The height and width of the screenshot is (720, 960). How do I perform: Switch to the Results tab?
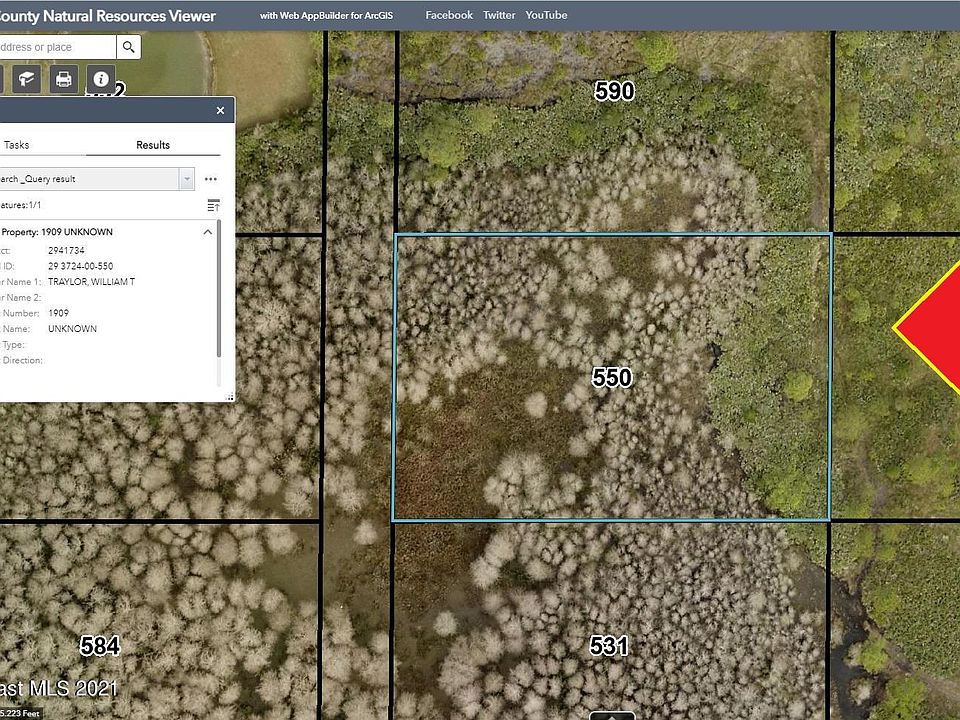[x=153, y=145]
